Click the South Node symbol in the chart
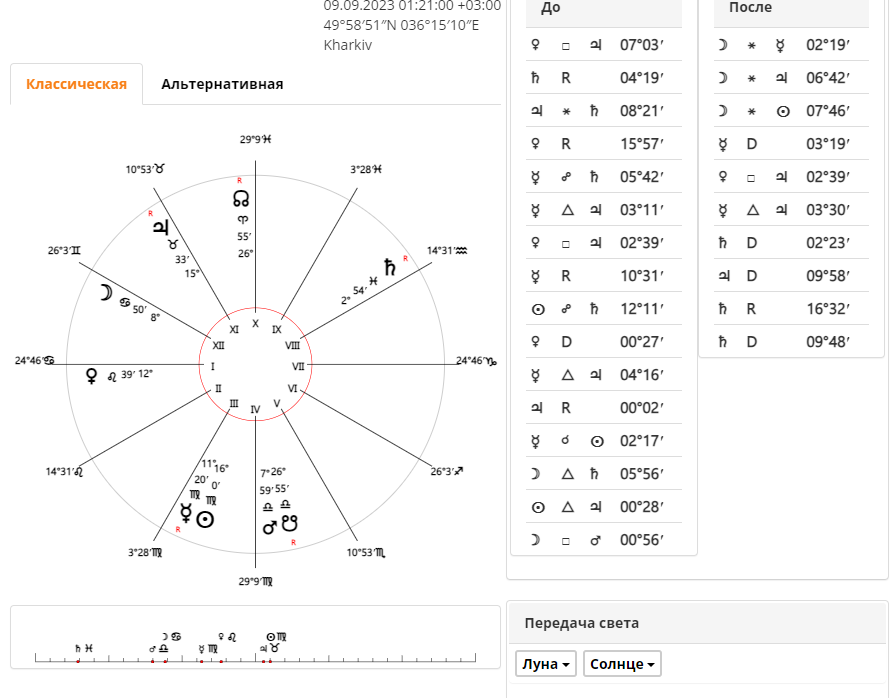 coord(290,523)
